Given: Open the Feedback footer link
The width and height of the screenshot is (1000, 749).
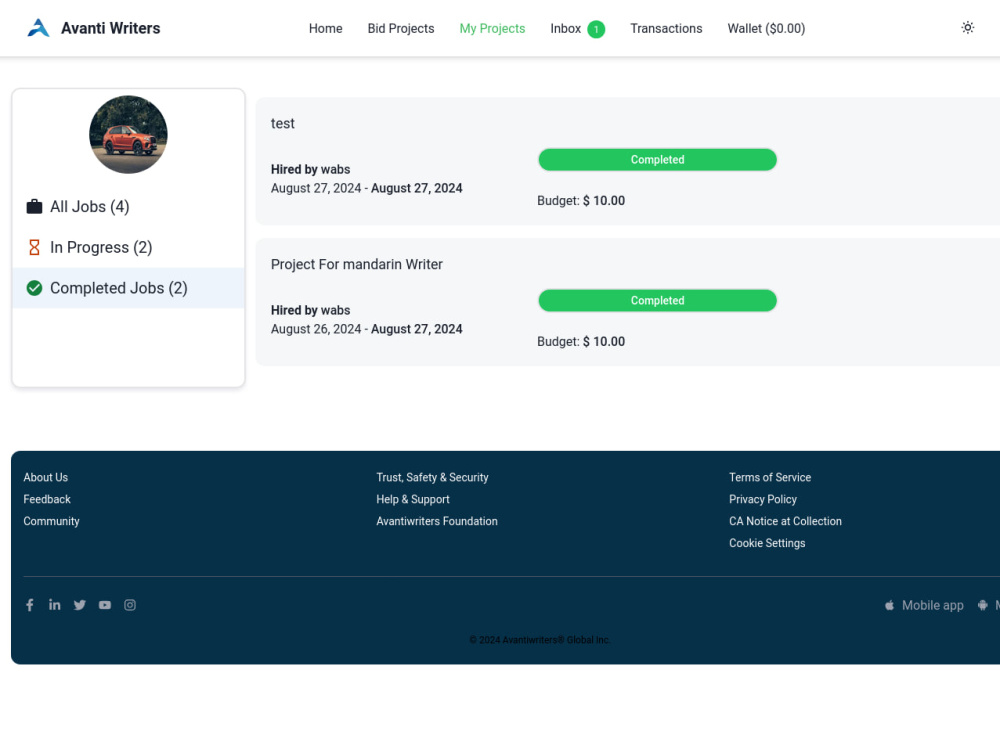Looking at the screenshot, I should (47, 500).
